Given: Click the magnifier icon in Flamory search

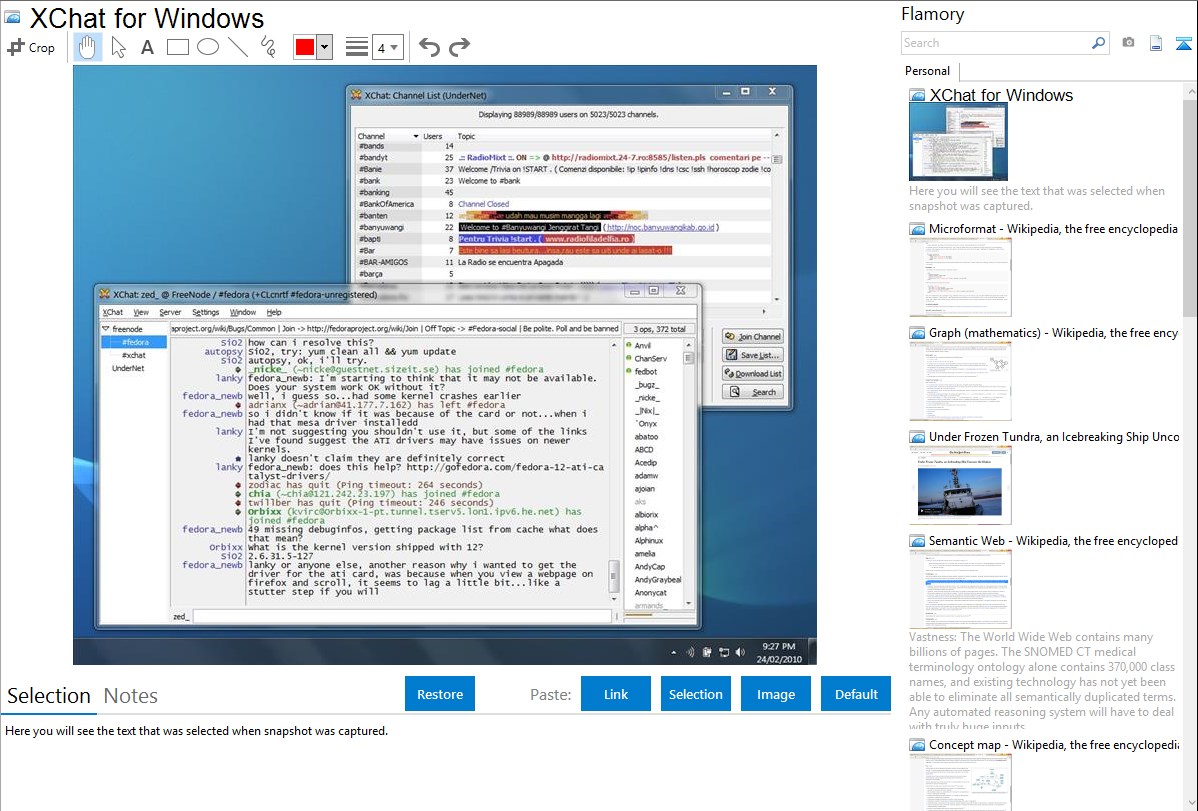Looking at the screenshot, I should (1098, 43).
